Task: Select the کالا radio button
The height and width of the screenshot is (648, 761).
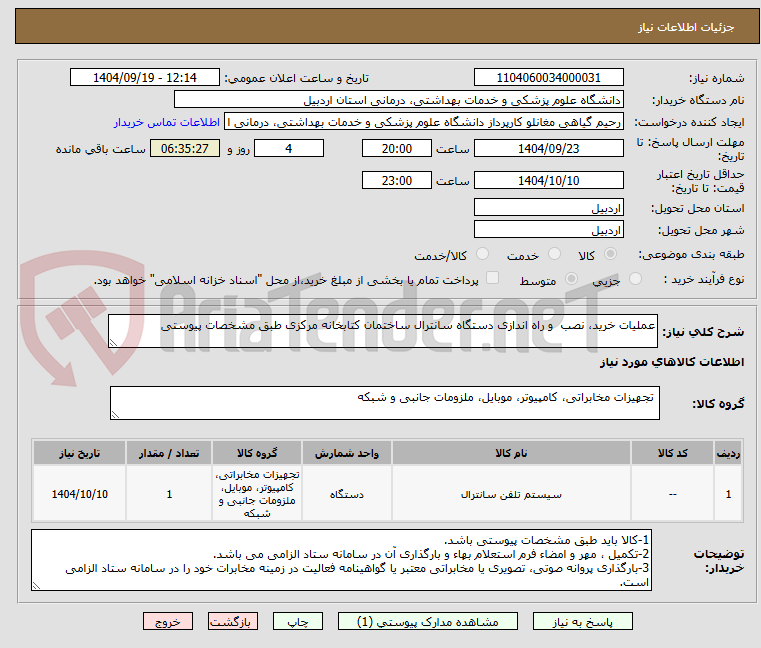Action: (x=611, y=254)
